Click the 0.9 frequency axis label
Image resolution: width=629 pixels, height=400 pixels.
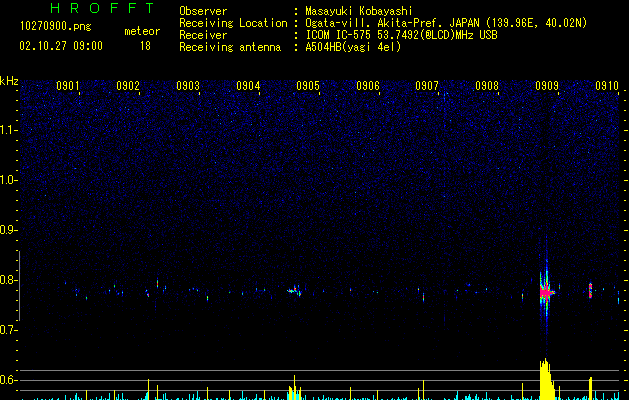[x=8, y=230]
